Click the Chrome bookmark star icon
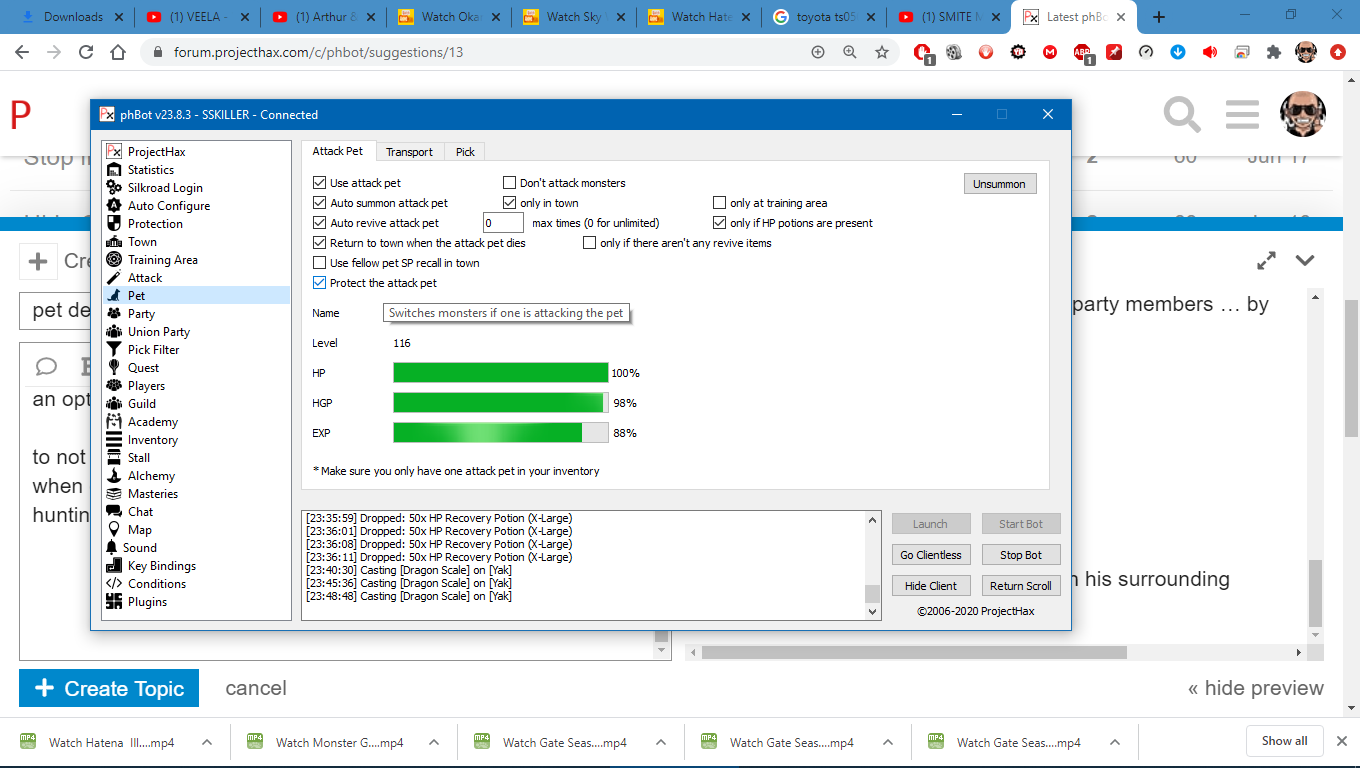 (882, 52)
